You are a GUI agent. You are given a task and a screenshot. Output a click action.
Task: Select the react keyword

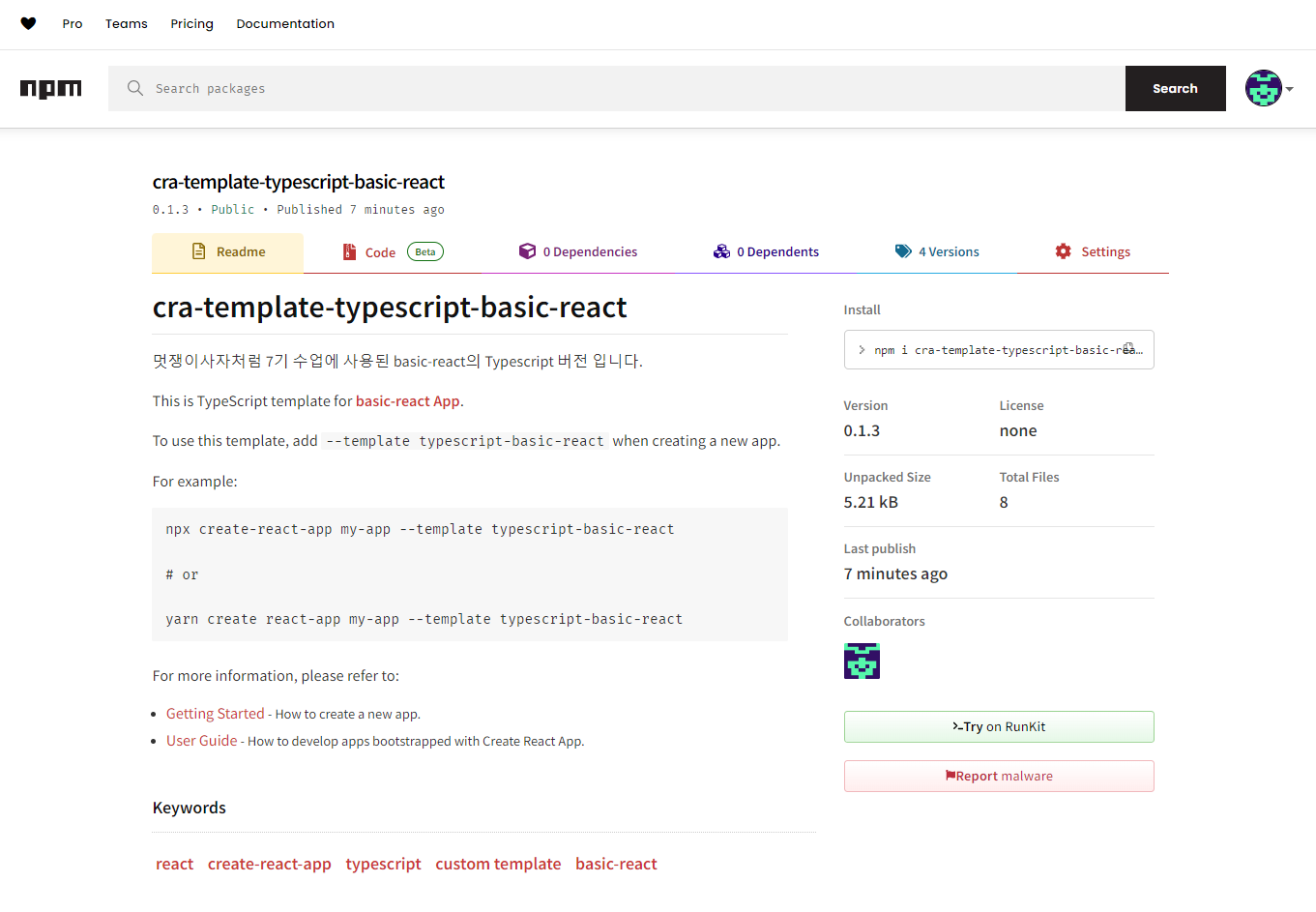(x=174, y=864)
